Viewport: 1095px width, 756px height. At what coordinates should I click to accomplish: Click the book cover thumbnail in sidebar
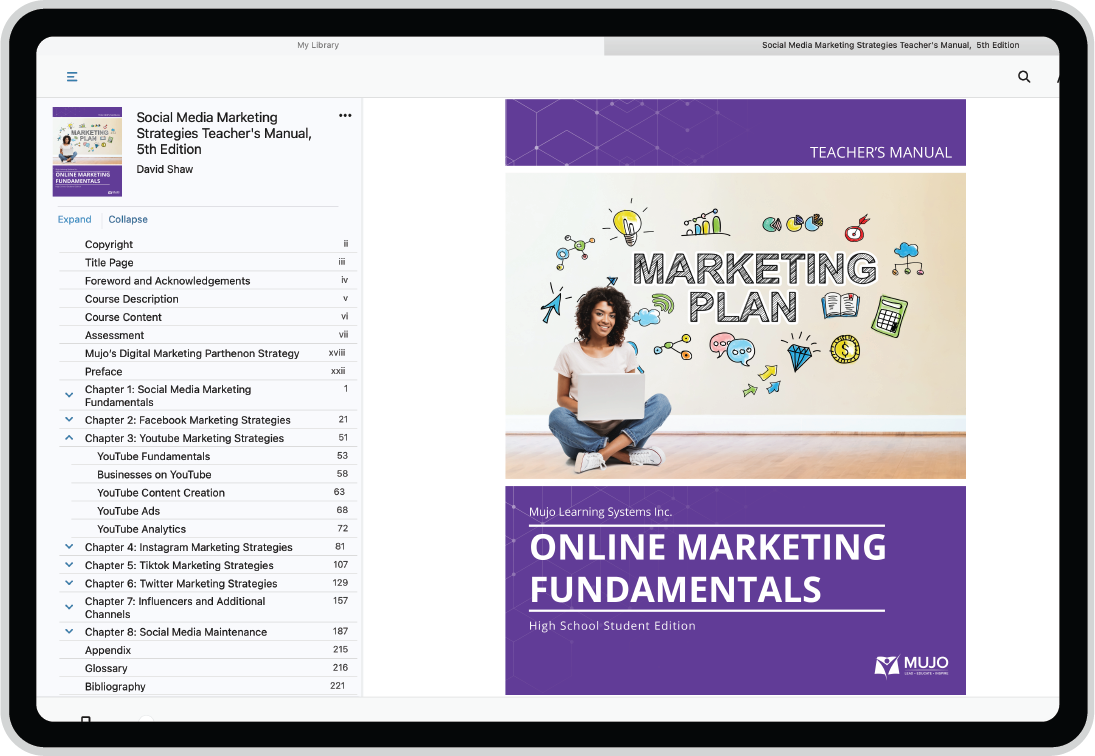[x=87, y=151]
